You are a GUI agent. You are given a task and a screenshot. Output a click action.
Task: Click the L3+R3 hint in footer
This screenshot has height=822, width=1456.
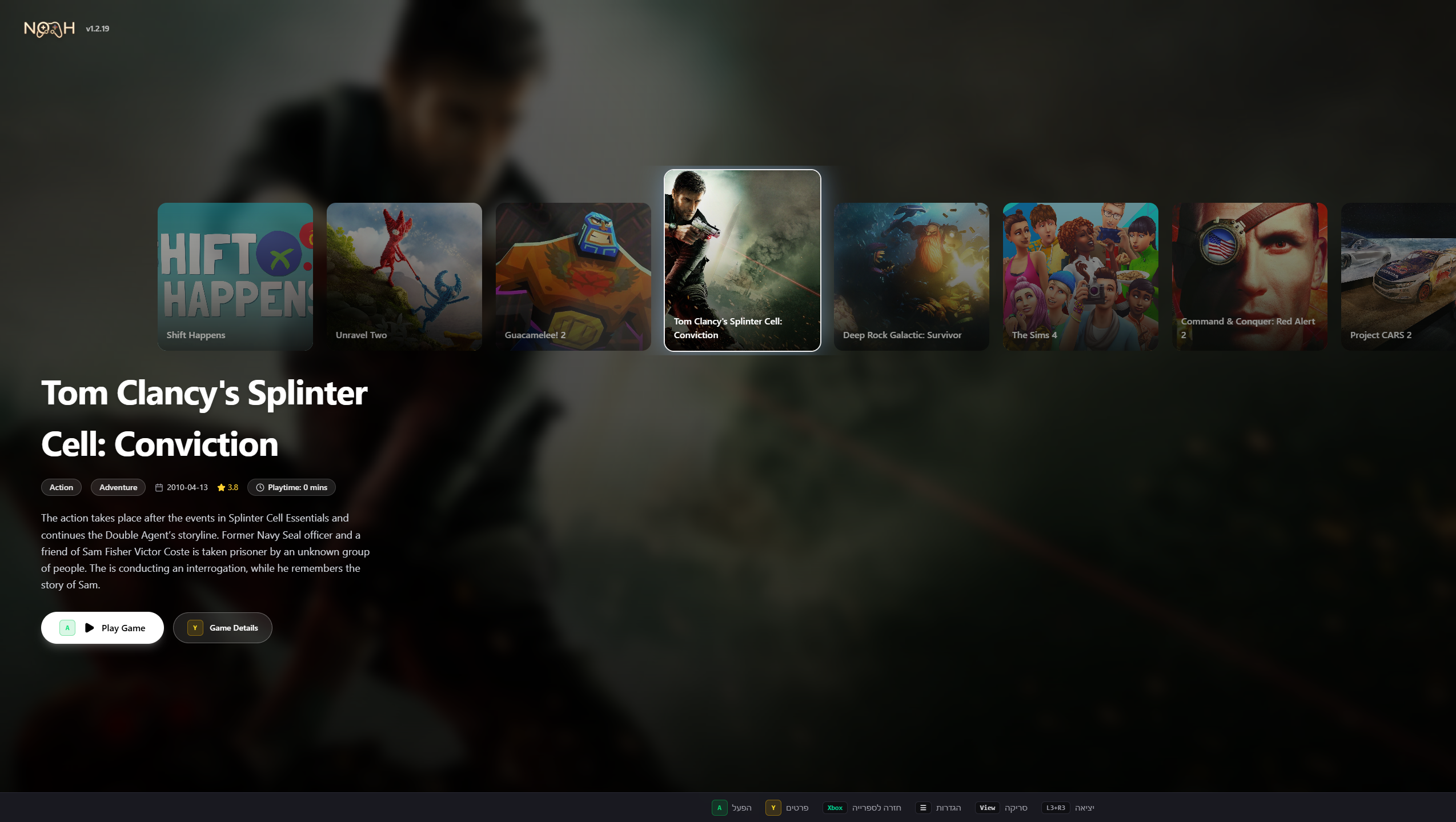[1056, 808]
